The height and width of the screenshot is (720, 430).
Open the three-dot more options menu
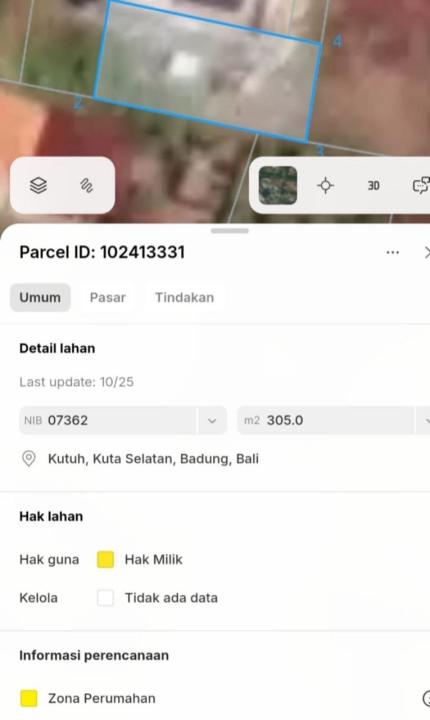pyautogui.click(x=393, y=253)
